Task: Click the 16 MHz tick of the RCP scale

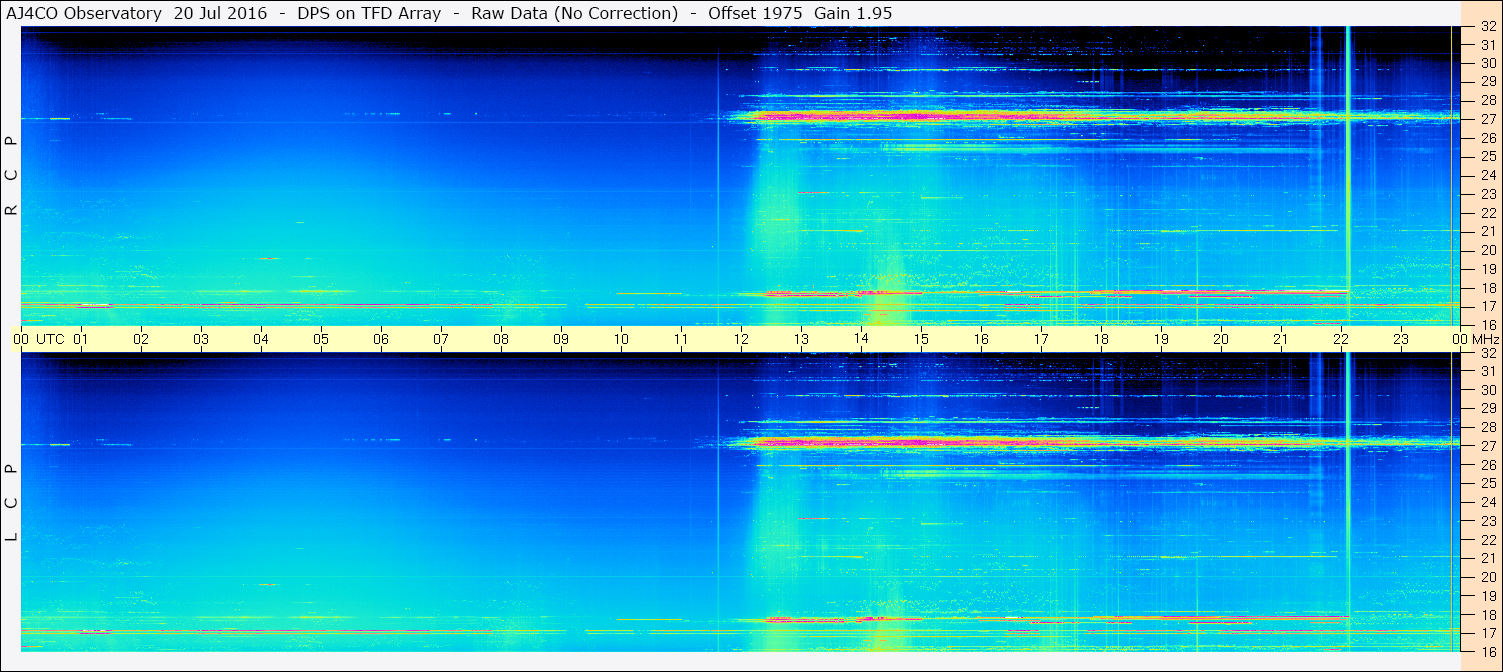Action: 1487,324
